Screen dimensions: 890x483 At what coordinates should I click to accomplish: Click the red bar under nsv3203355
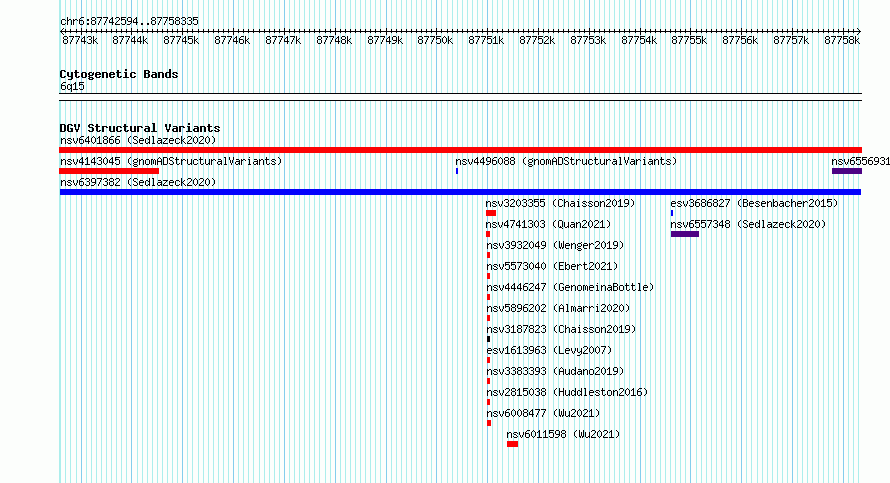click(491, 213)
